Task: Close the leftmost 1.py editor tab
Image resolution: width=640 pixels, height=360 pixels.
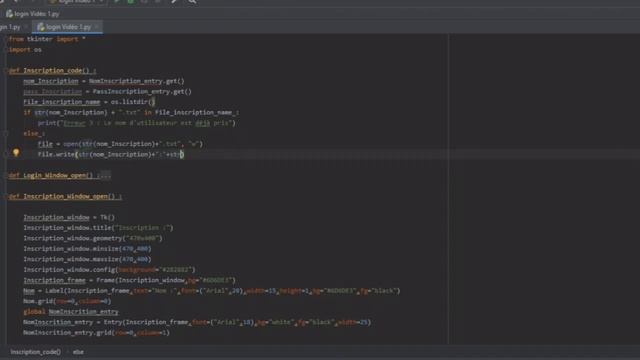Action: point(26,27)
